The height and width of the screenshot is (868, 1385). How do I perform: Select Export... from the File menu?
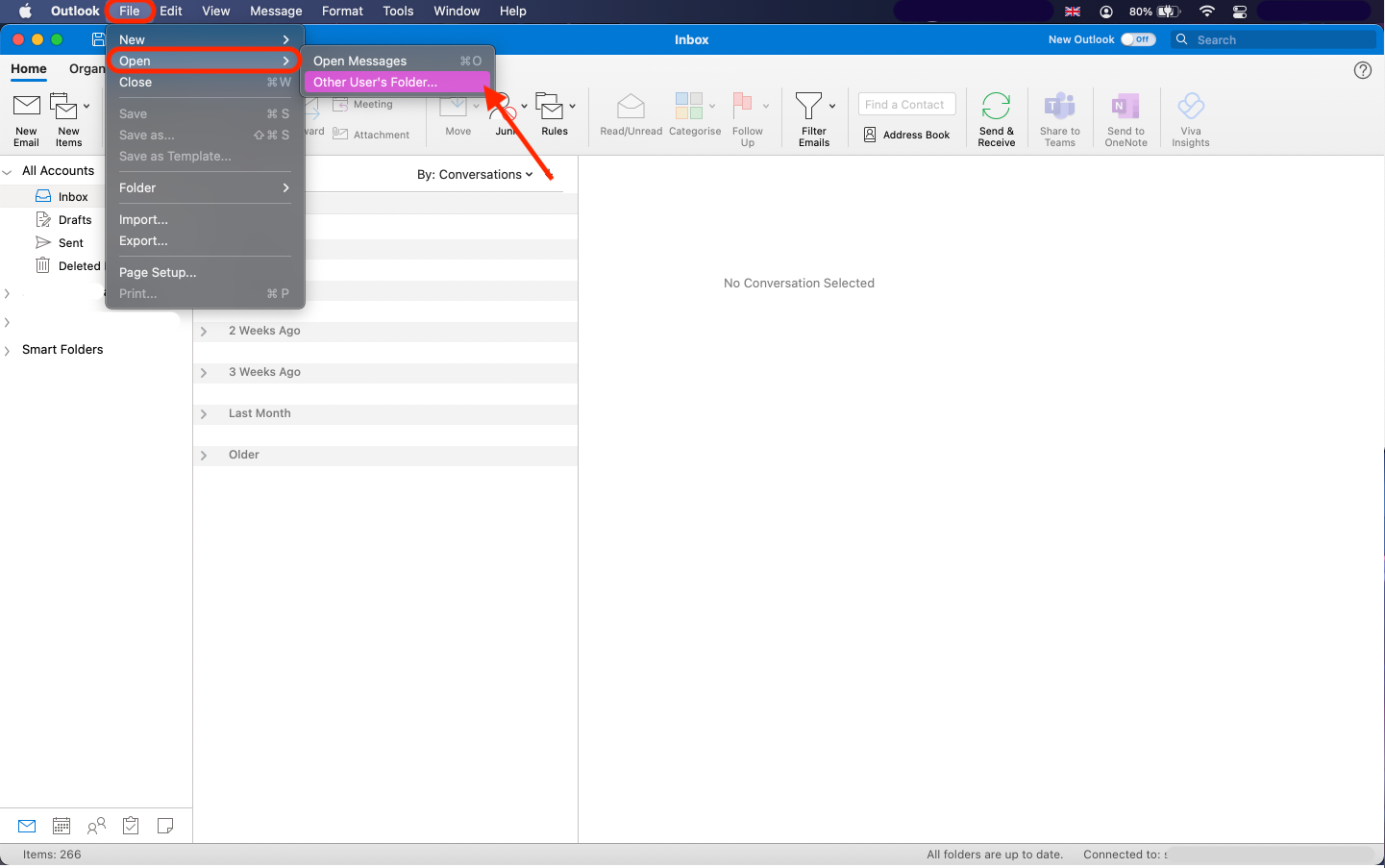[x=205, y=241]
